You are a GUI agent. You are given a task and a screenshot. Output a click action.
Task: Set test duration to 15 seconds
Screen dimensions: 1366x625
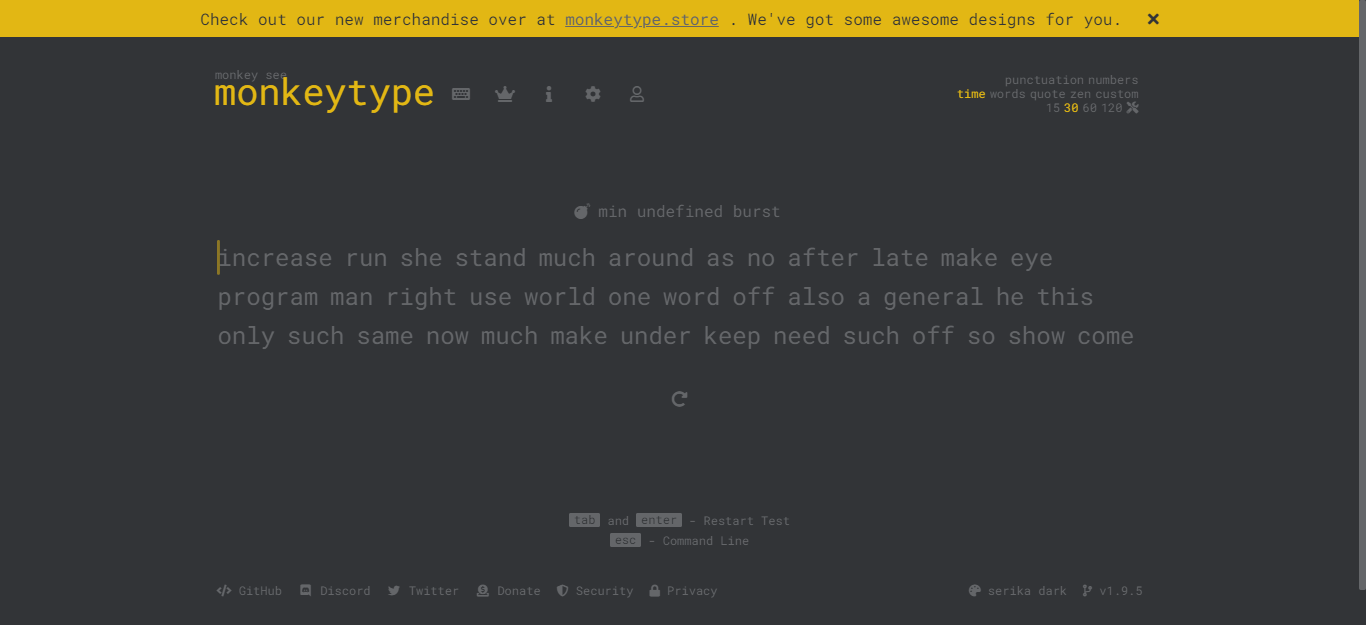1053,108
